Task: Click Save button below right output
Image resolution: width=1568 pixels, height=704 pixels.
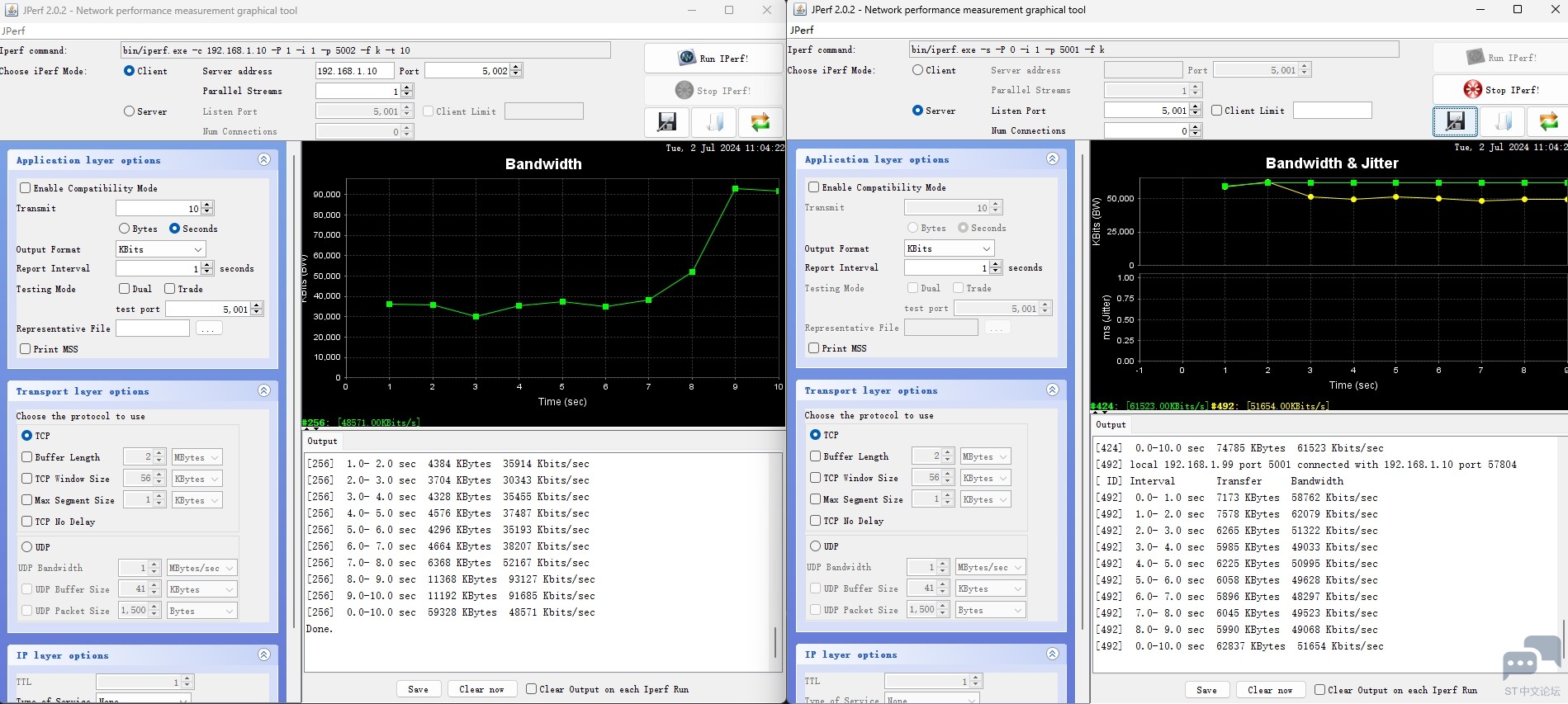Action: pyautogui.click(x=1207, y=690)
